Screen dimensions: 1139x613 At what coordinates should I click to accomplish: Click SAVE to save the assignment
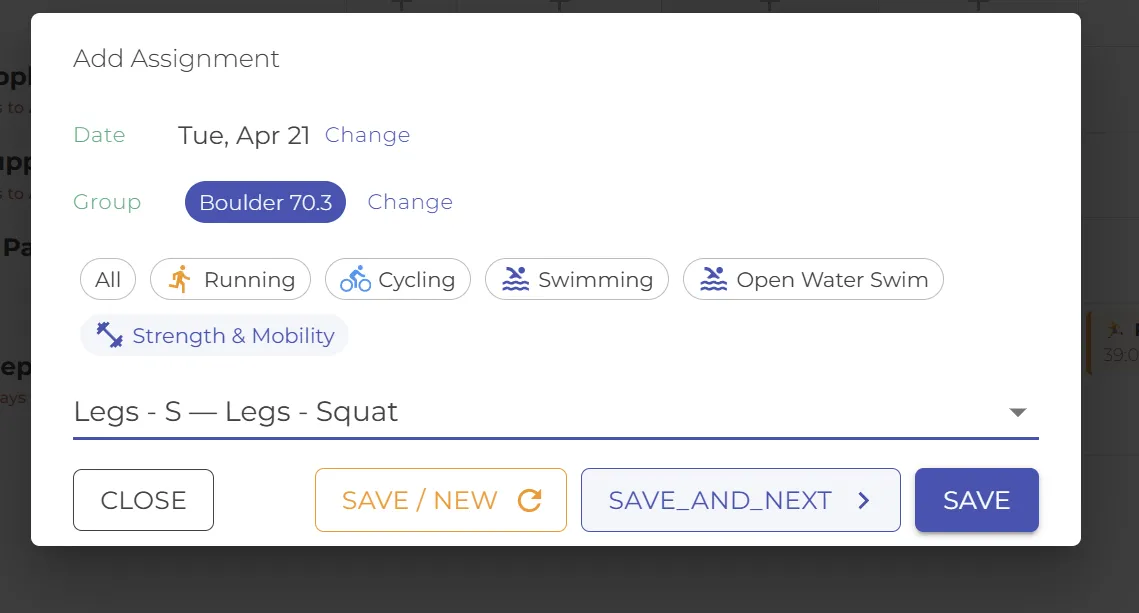(976, 500)
